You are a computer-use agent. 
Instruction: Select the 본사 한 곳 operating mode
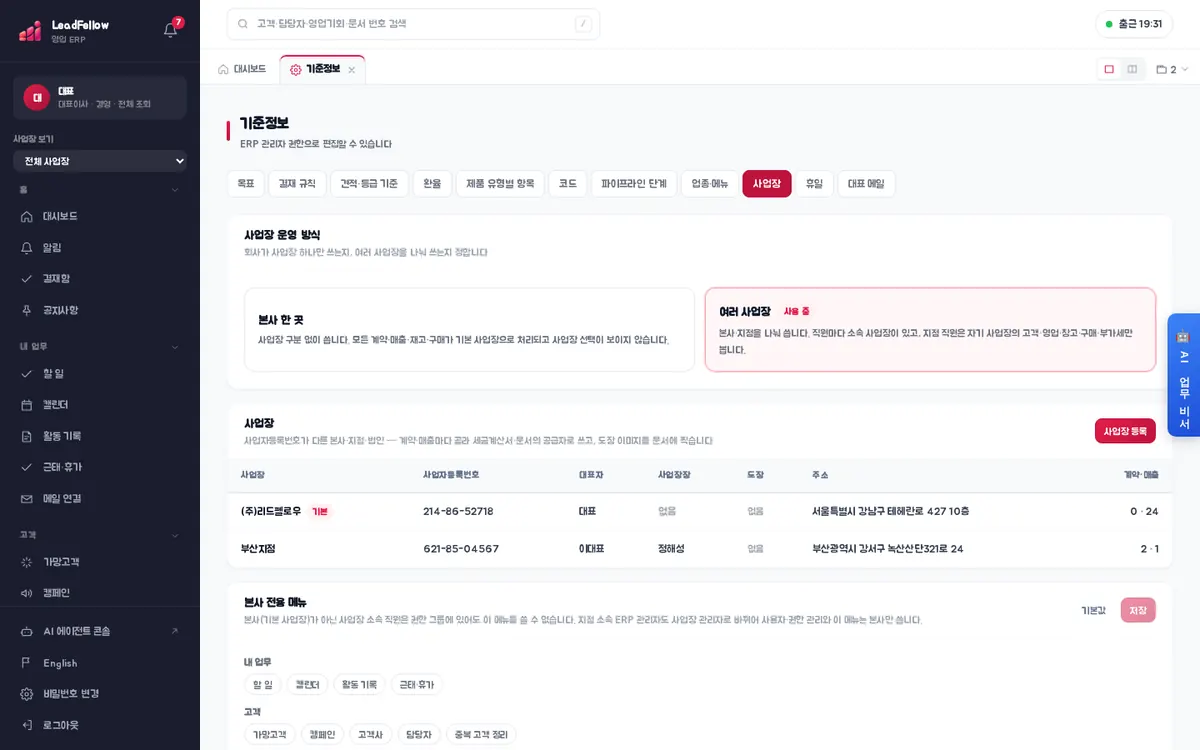point(469,330)
